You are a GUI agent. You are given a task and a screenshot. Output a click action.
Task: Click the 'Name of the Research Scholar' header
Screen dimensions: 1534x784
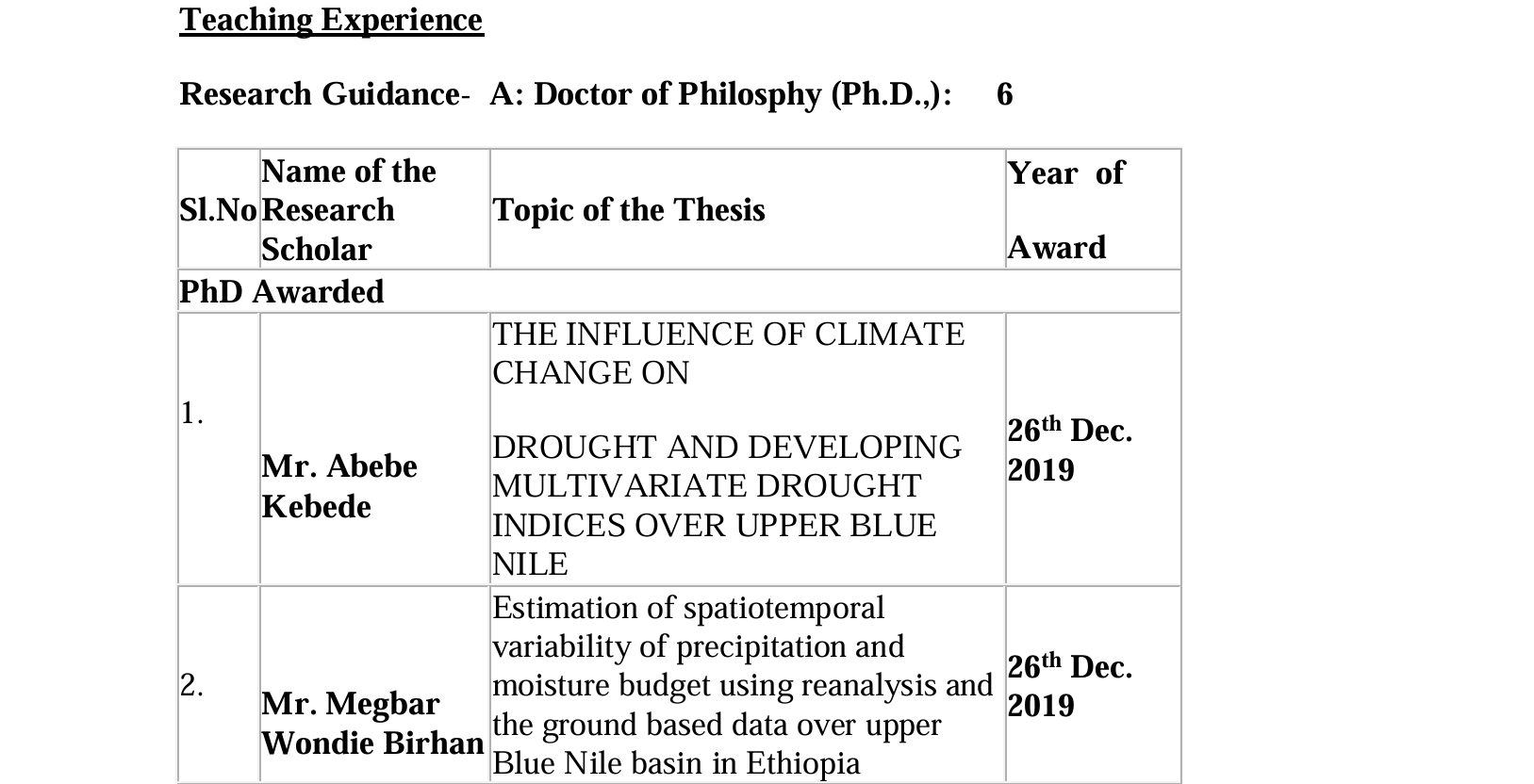tap(348, 210)
